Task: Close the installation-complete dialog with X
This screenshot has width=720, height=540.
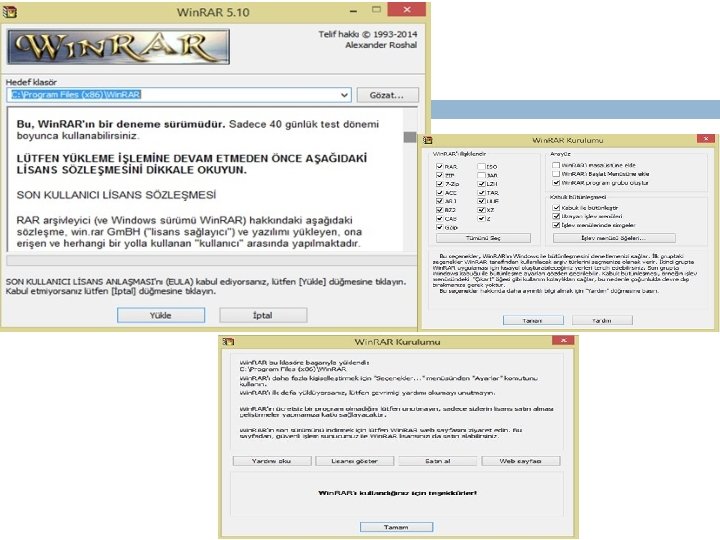Action: pos(563,340)
